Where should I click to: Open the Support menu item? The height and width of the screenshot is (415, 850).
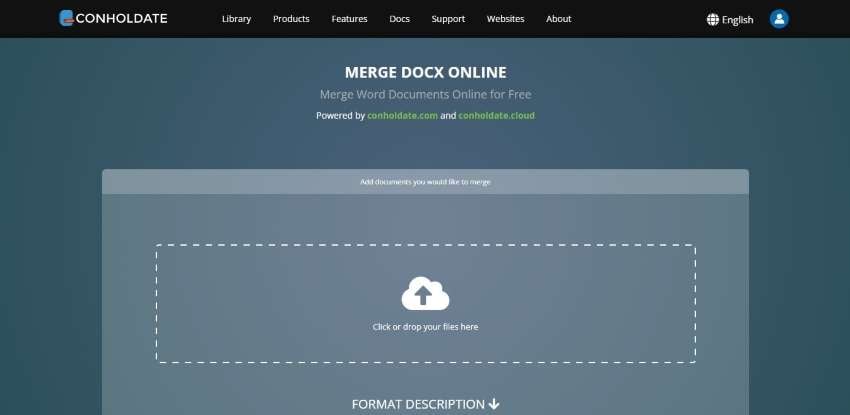click(x=448, y=19)
